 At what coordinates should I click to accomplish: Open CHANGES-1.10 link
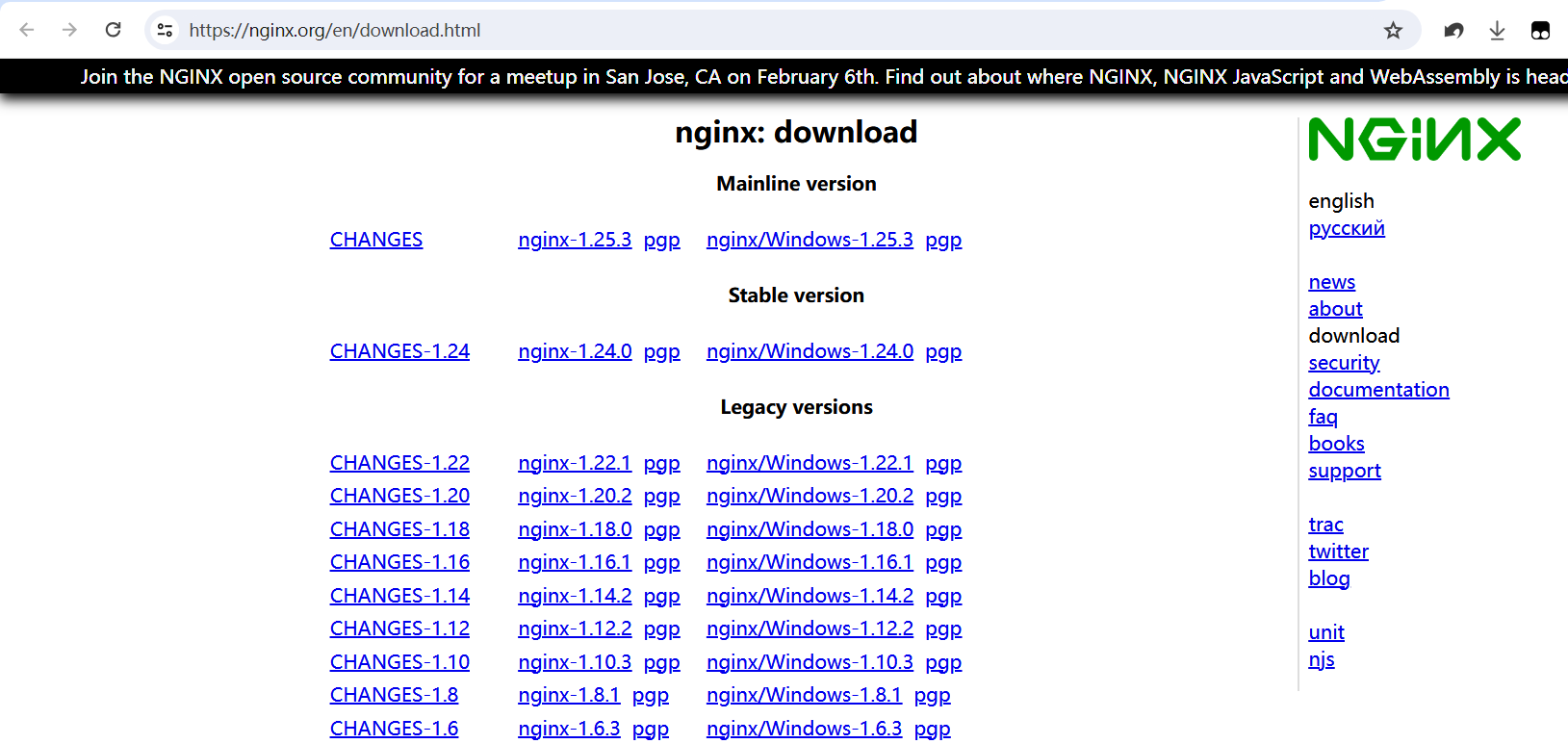399,662
